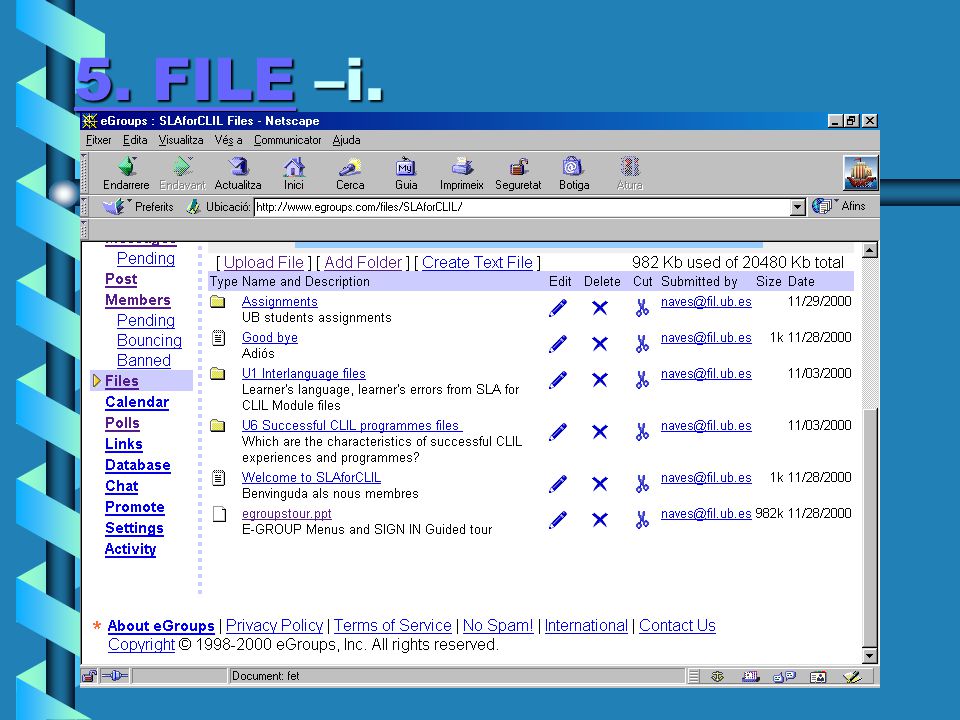Click the No Spam! footer link
This screenshot has height=720, width=960.
(498, 626)
